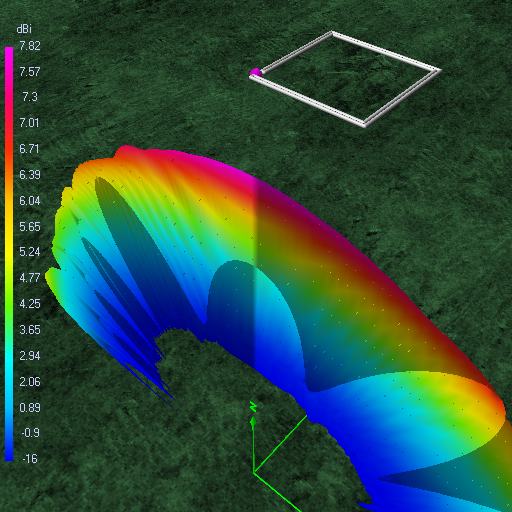Click the dBi unit label above the legend
This screenshot has height=512, width=512.
point(24,29)
